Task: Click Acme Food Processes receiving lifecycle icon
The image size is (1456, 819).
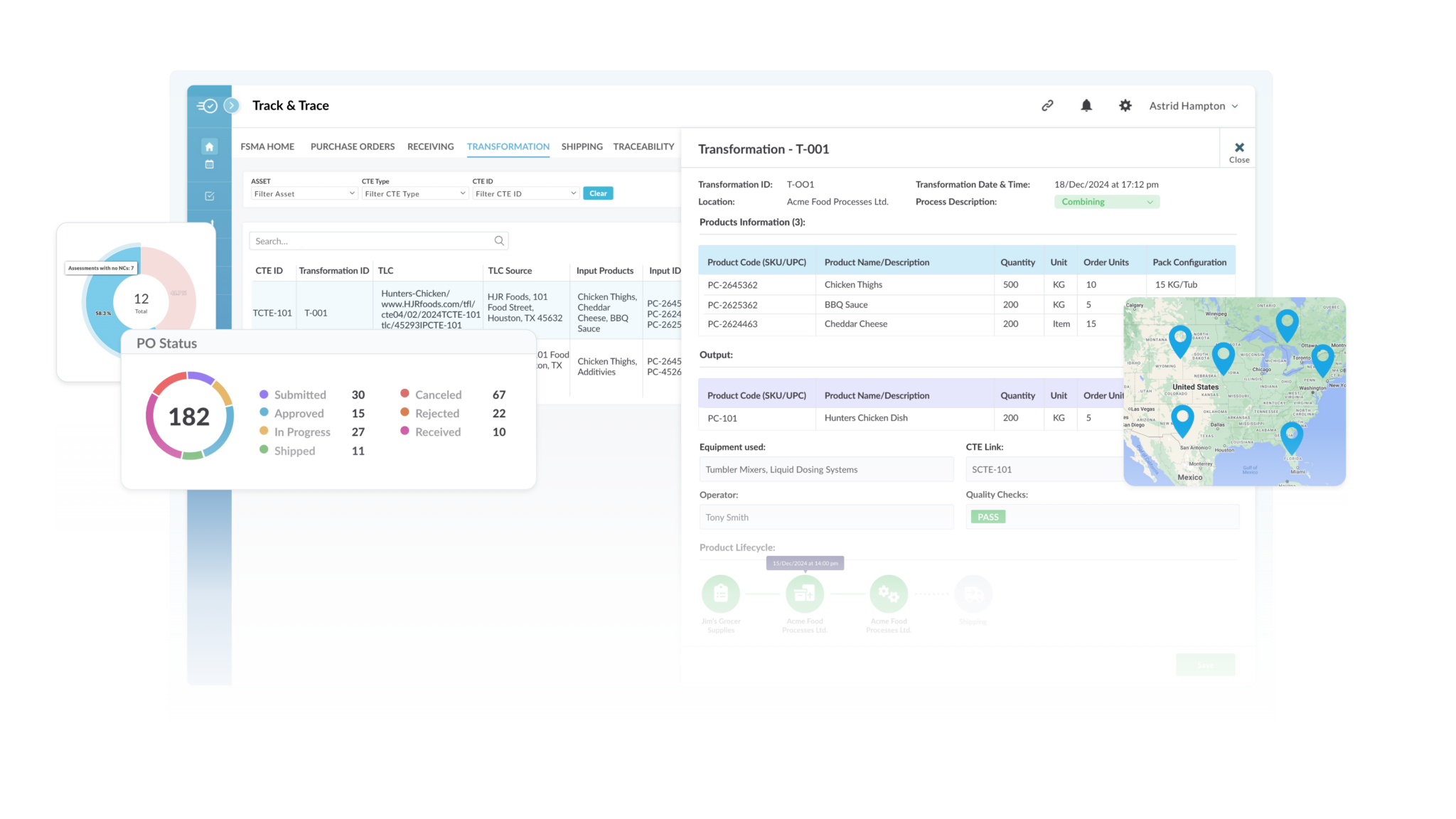Action: coord(804,594)
